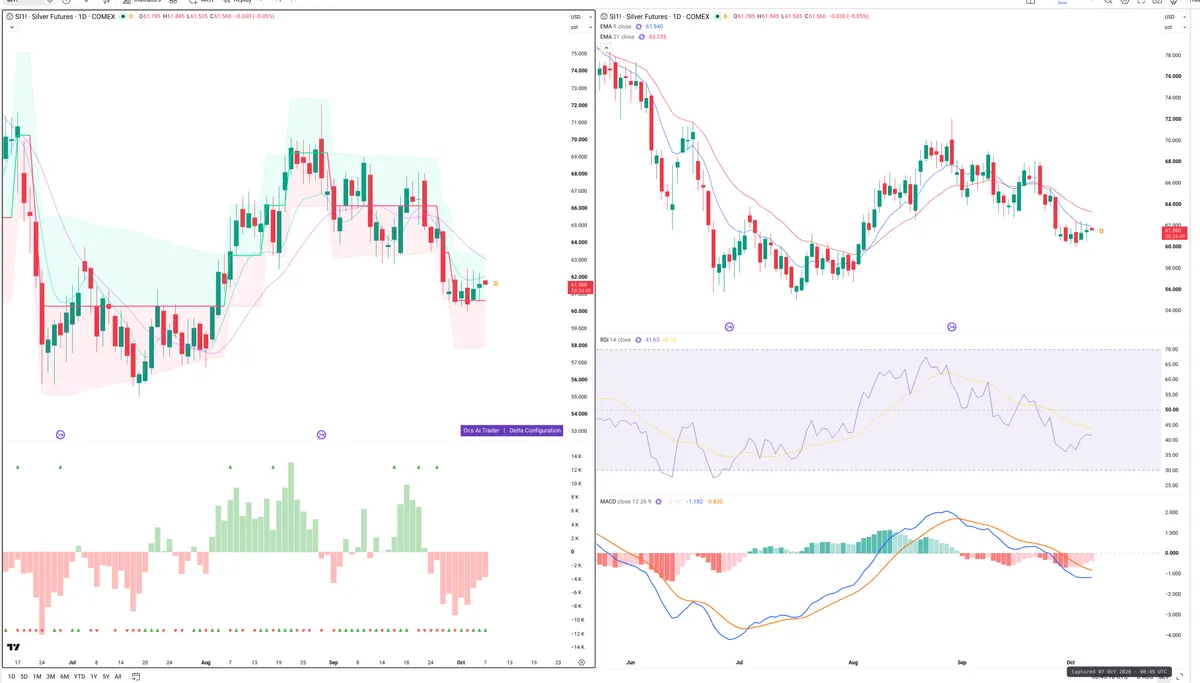The width and height of the screenshot is (1200, 683).
Task: Click the symbol logo icon on left chart
Action: 10,16
